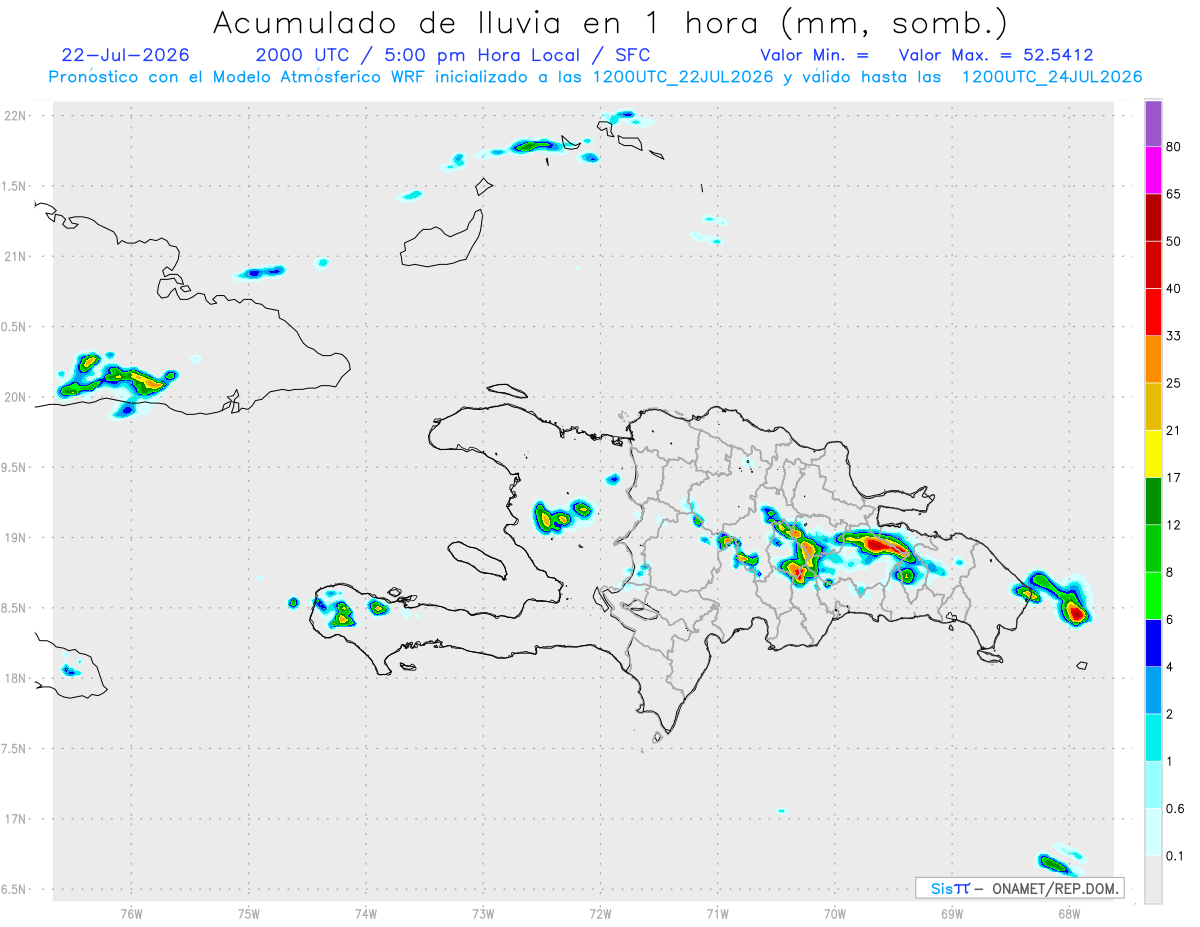1200x927 pixels.
Task: Pick the orange swatch between 25 and 33
Action: click(1153, 359)
